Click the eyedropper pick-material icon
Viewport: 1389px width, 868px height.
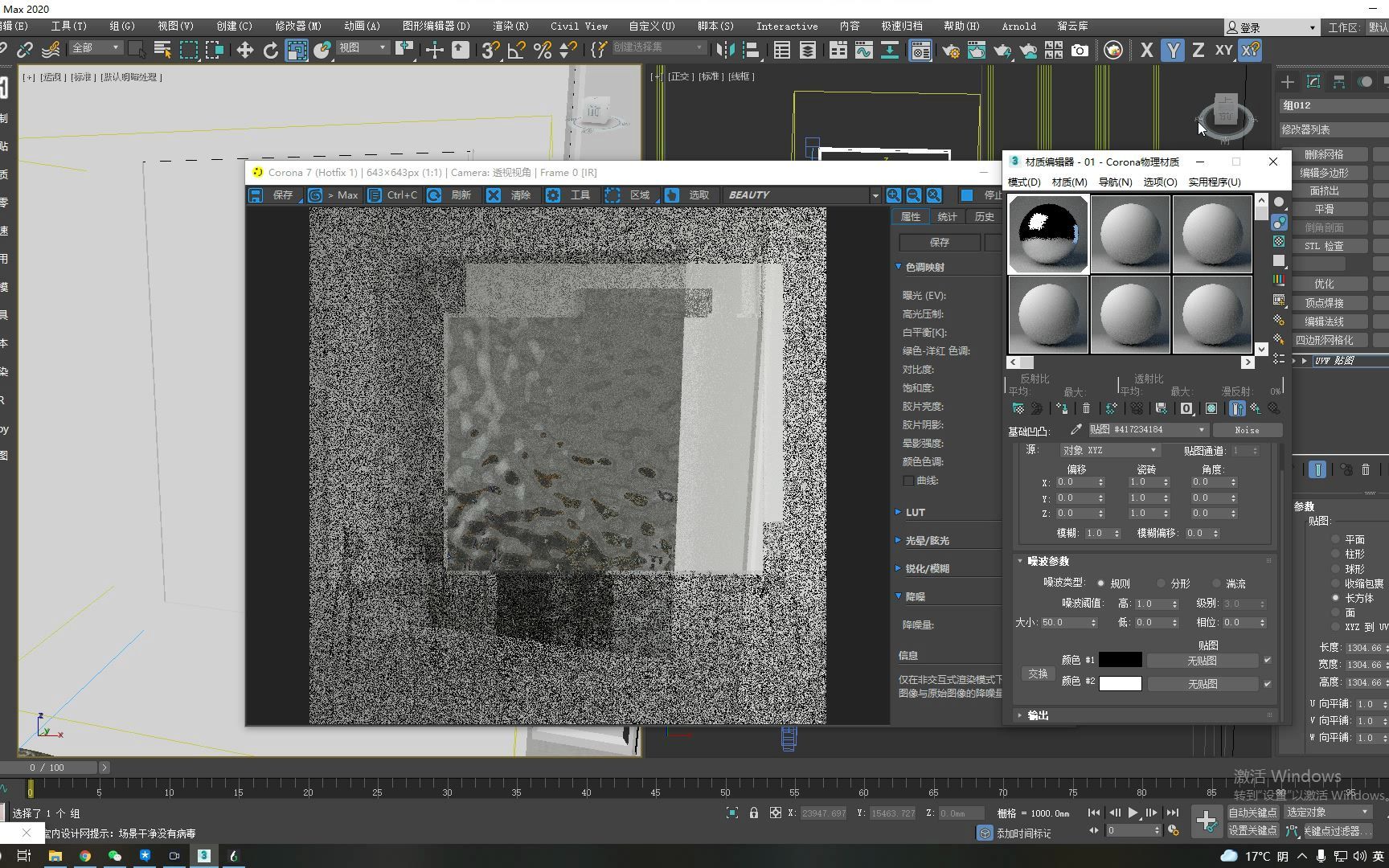[1076, 429]
